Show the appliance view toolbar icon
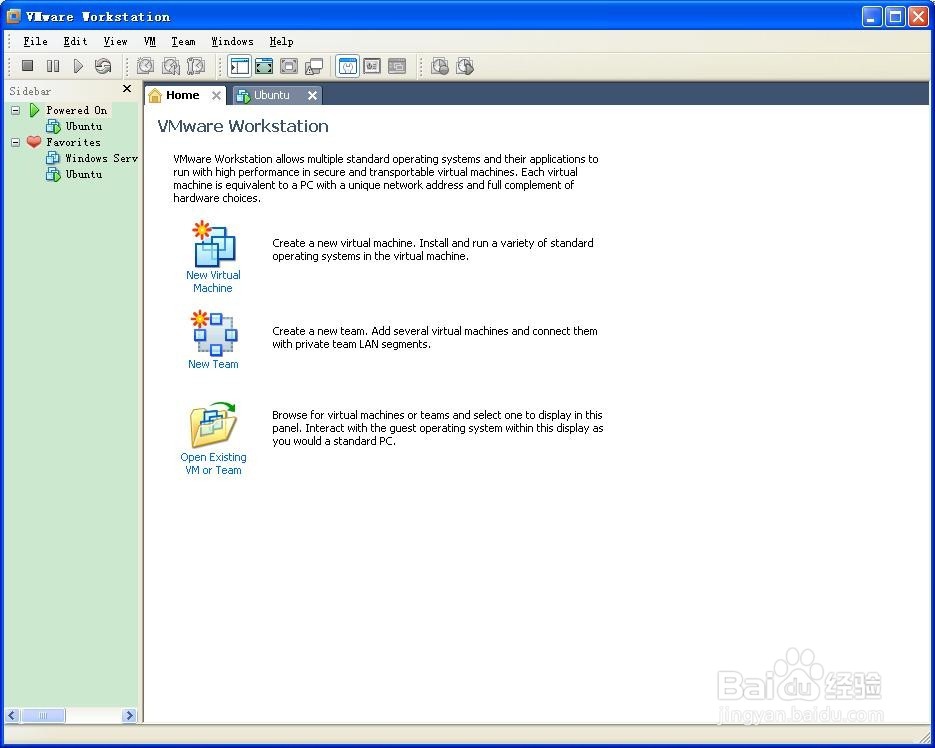Screen dimensions: 935x748 click(372, 66)
